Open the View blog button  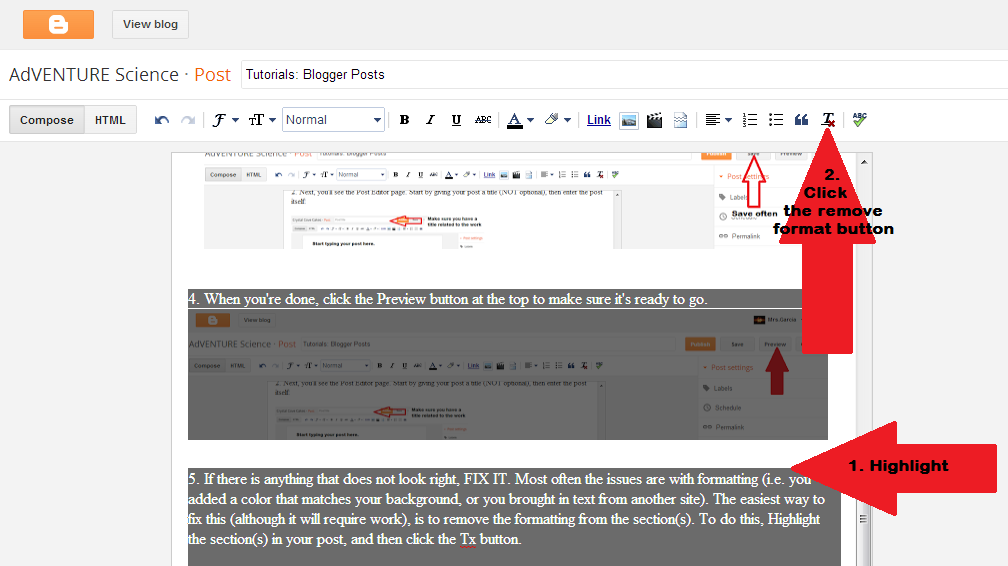[150, 24]
